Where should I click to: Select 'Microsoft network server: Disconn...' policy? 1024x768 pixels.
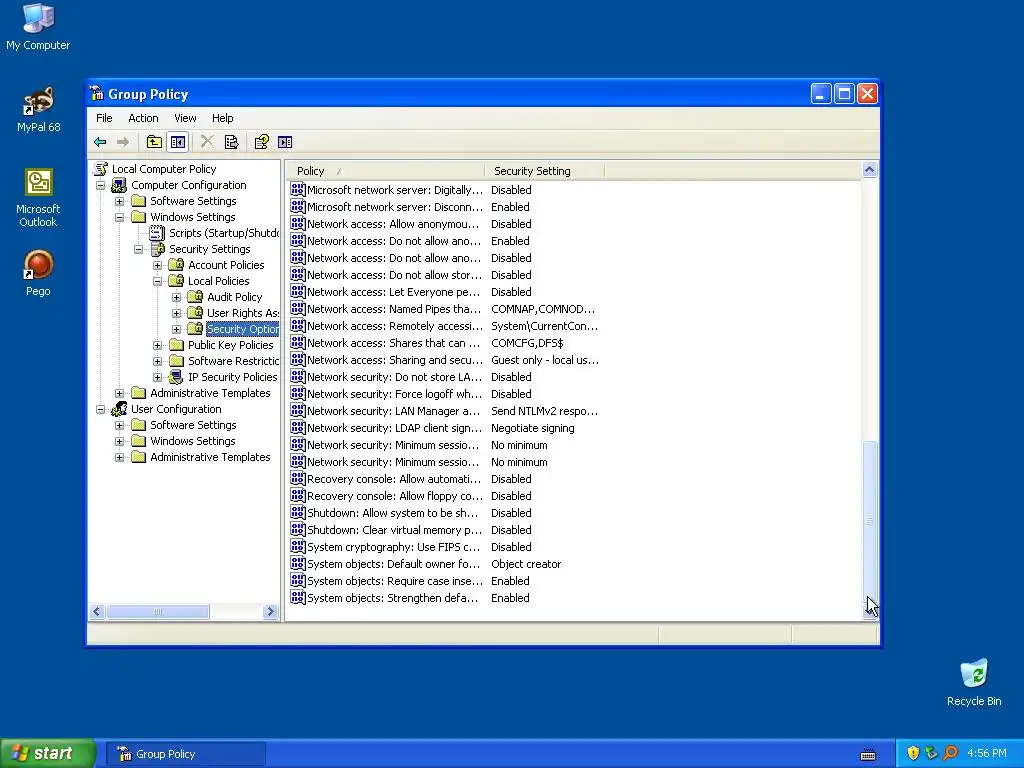click(x=394, y=207)
